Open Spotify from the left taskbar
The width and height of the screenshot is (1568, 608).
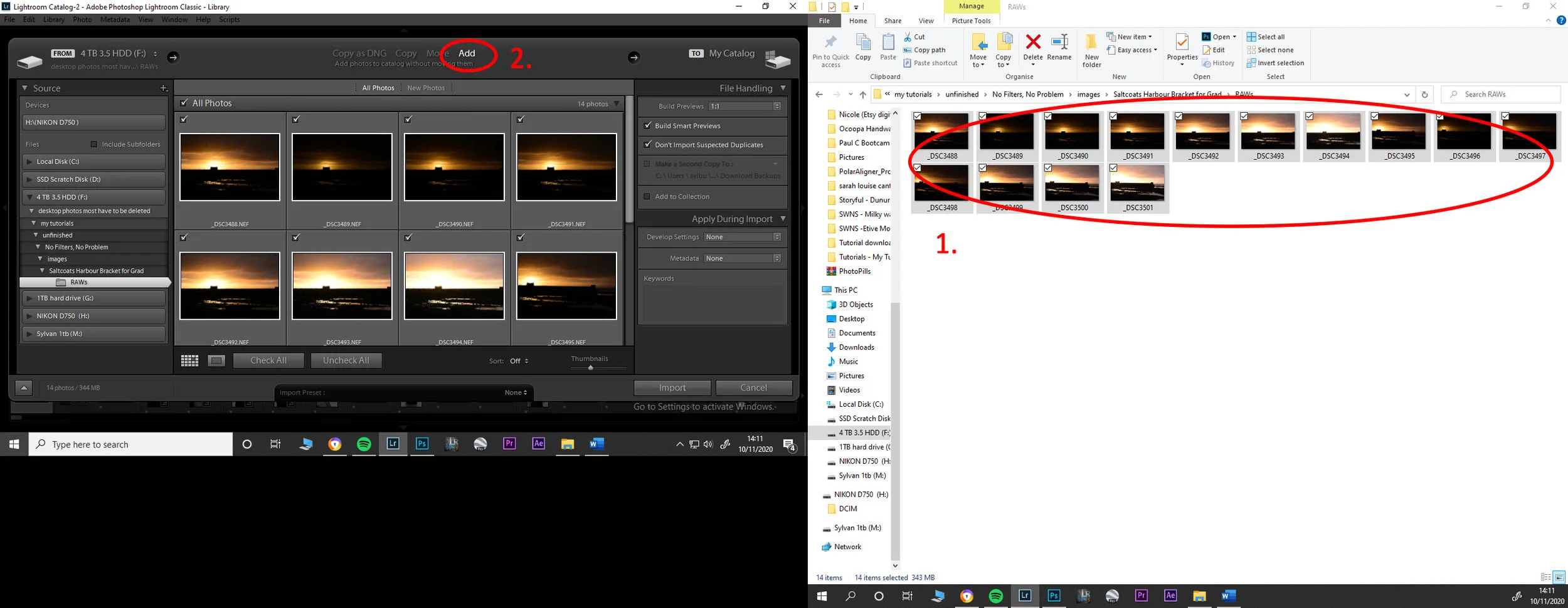point(364,444)
